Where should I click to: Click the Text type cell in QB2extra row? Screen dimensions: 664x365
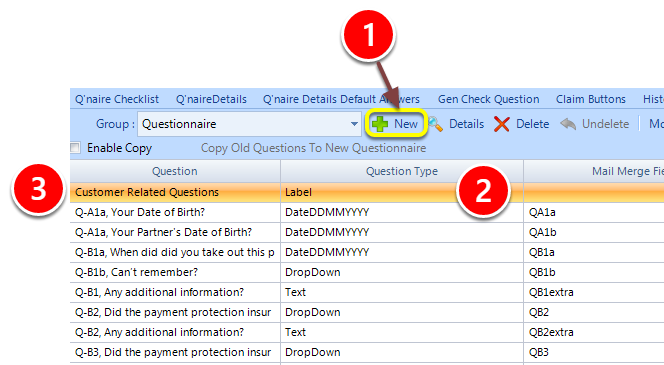(x=402, y=332)
